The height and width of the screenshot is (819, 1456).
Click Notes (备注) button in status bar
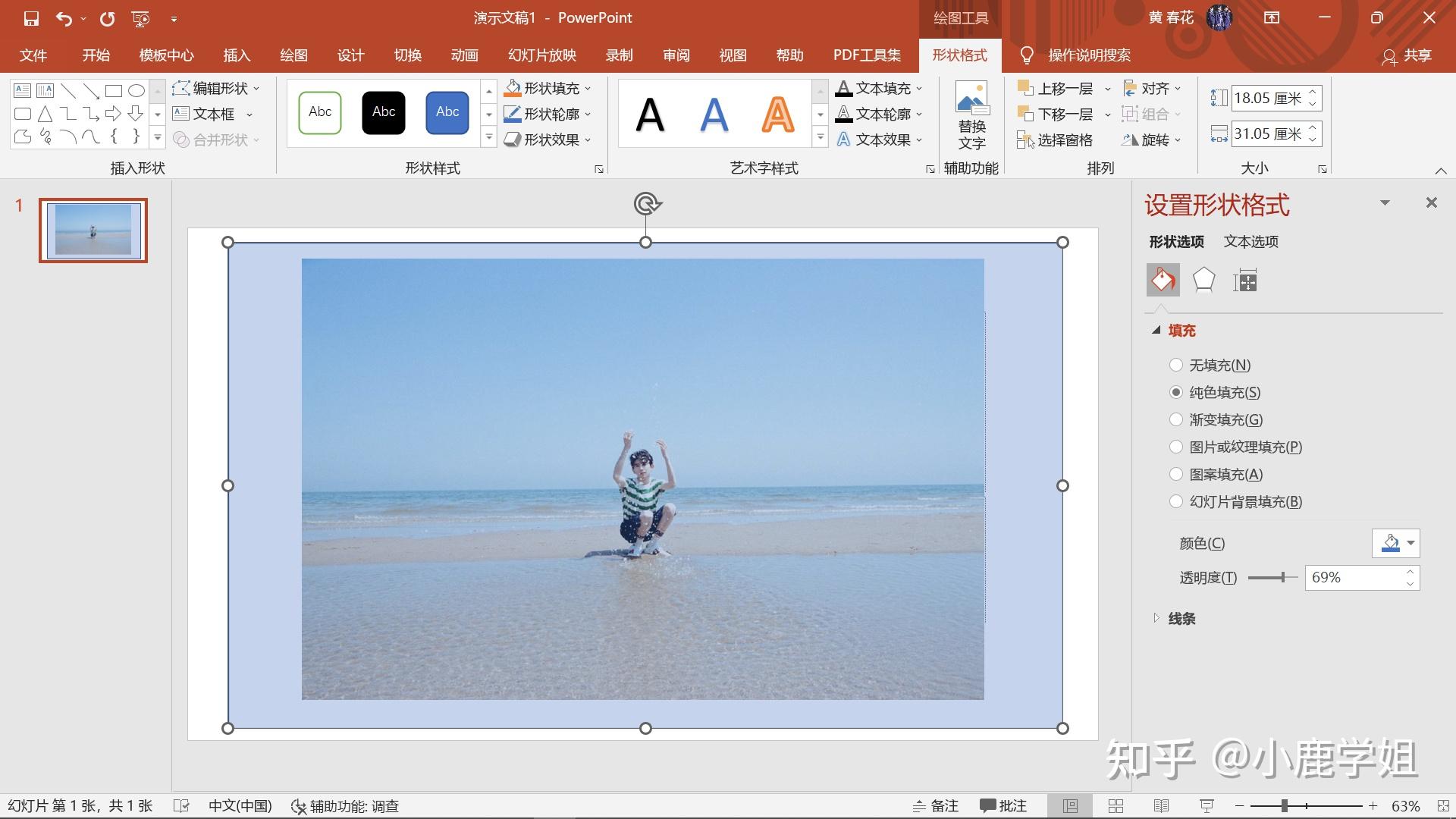tap(936, 806)
